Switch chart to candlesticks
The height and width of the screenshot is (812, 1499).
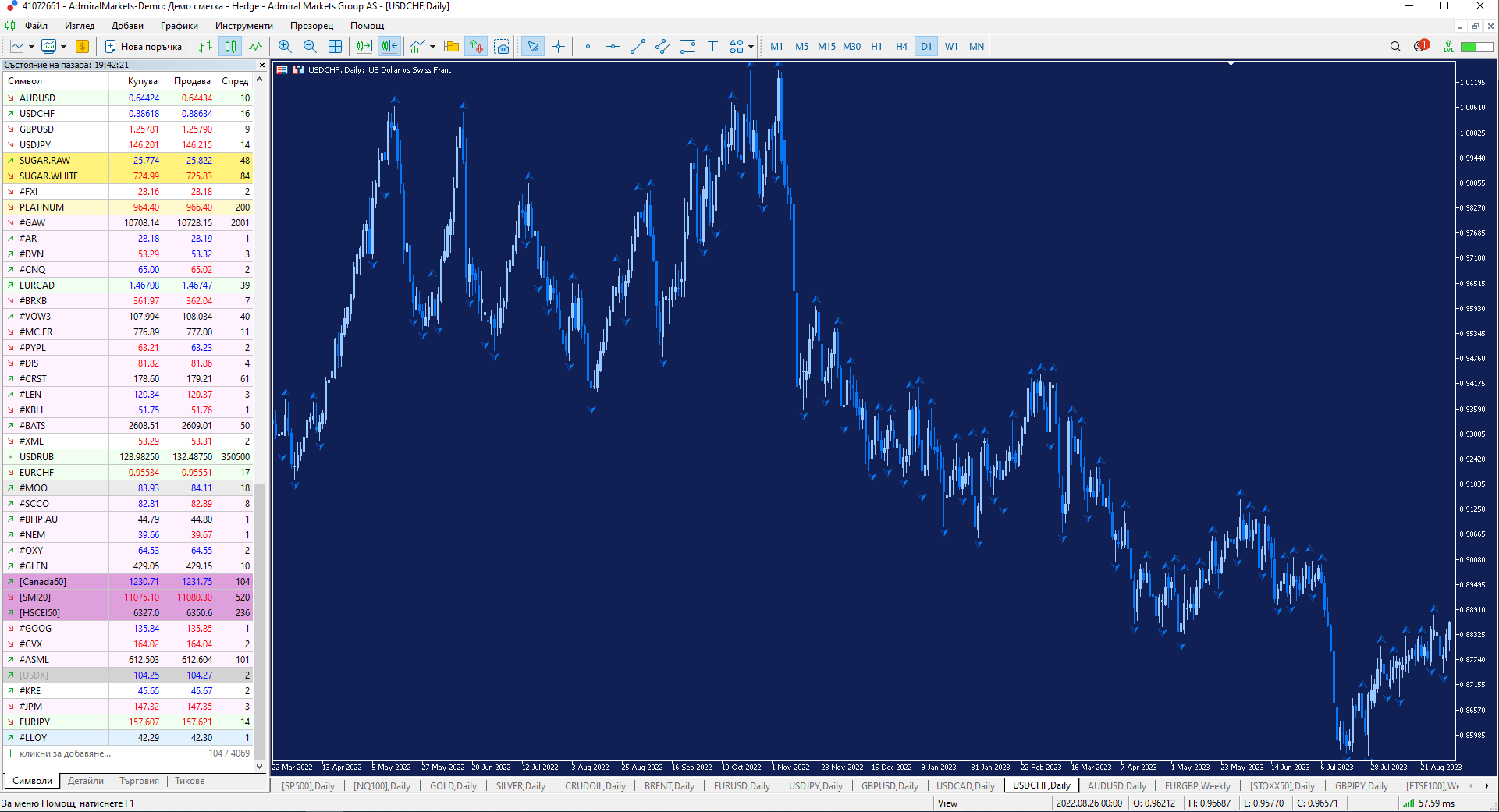pyautogui.click(x=230, y=47)
